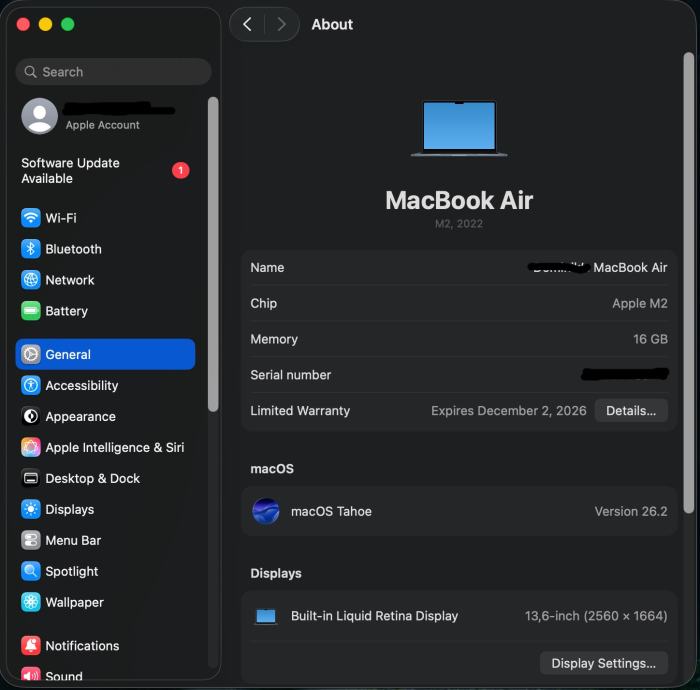
Task: Click the sidebar scrollbar
Action: click(213, 254)
